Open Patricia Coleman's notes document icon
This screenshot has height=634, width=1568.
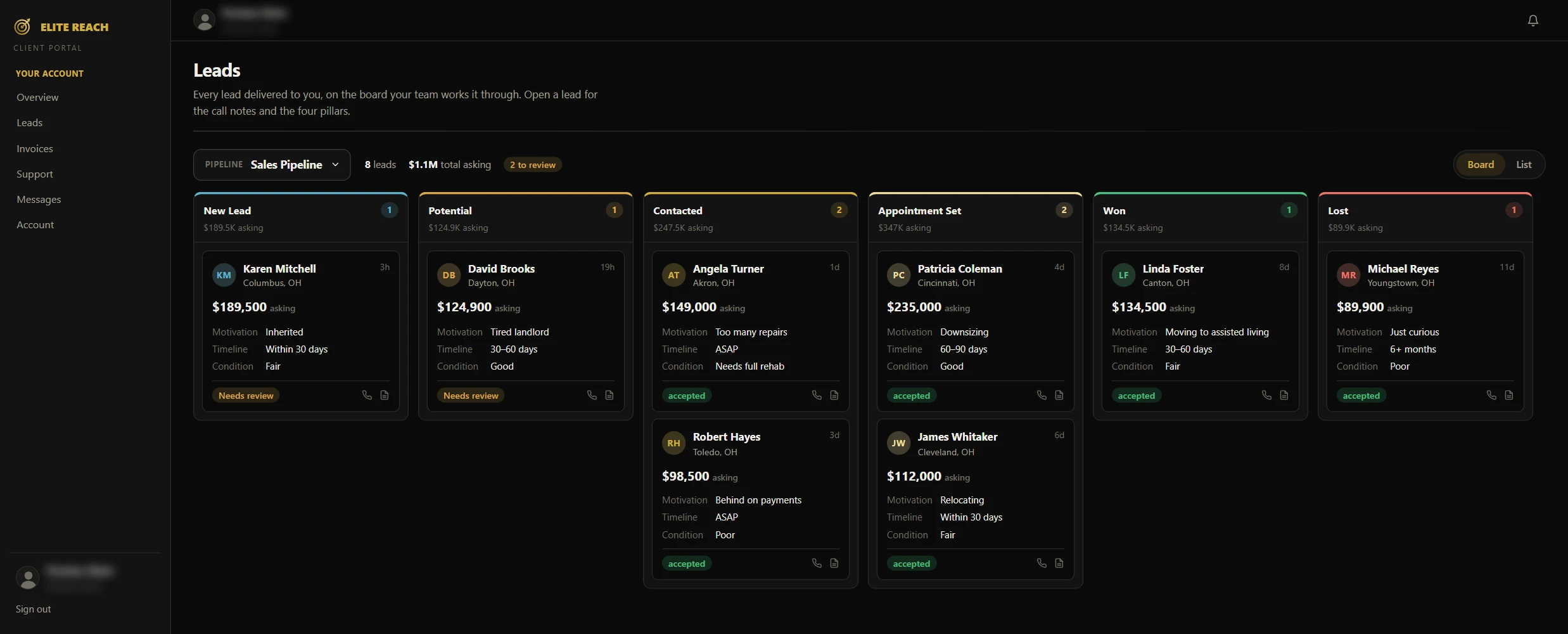coord(1059,395)
